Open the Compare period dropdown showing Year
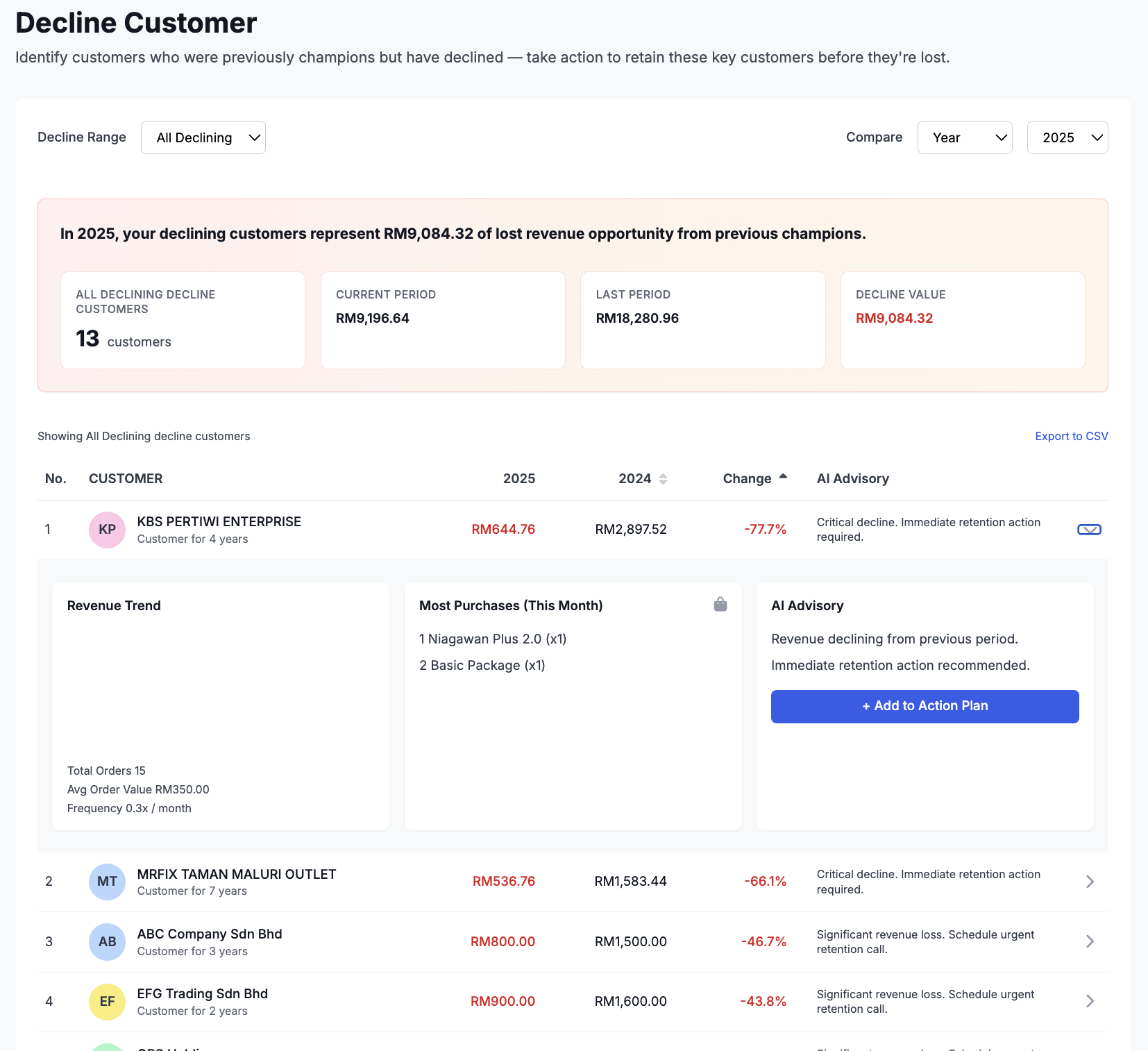 pyautogui.click(x=965, y=137)
